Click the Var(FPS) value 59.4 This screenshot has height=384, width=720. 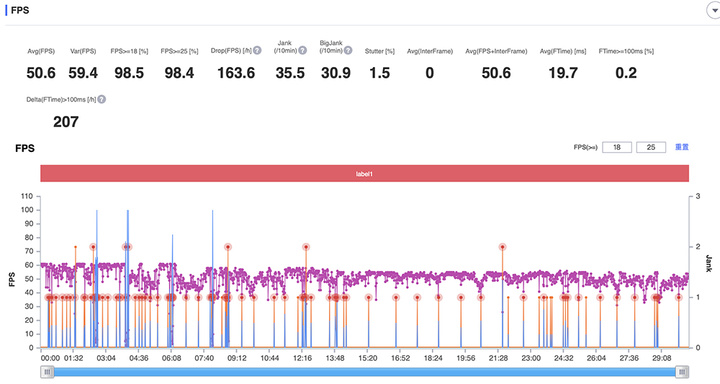point(83,73)
